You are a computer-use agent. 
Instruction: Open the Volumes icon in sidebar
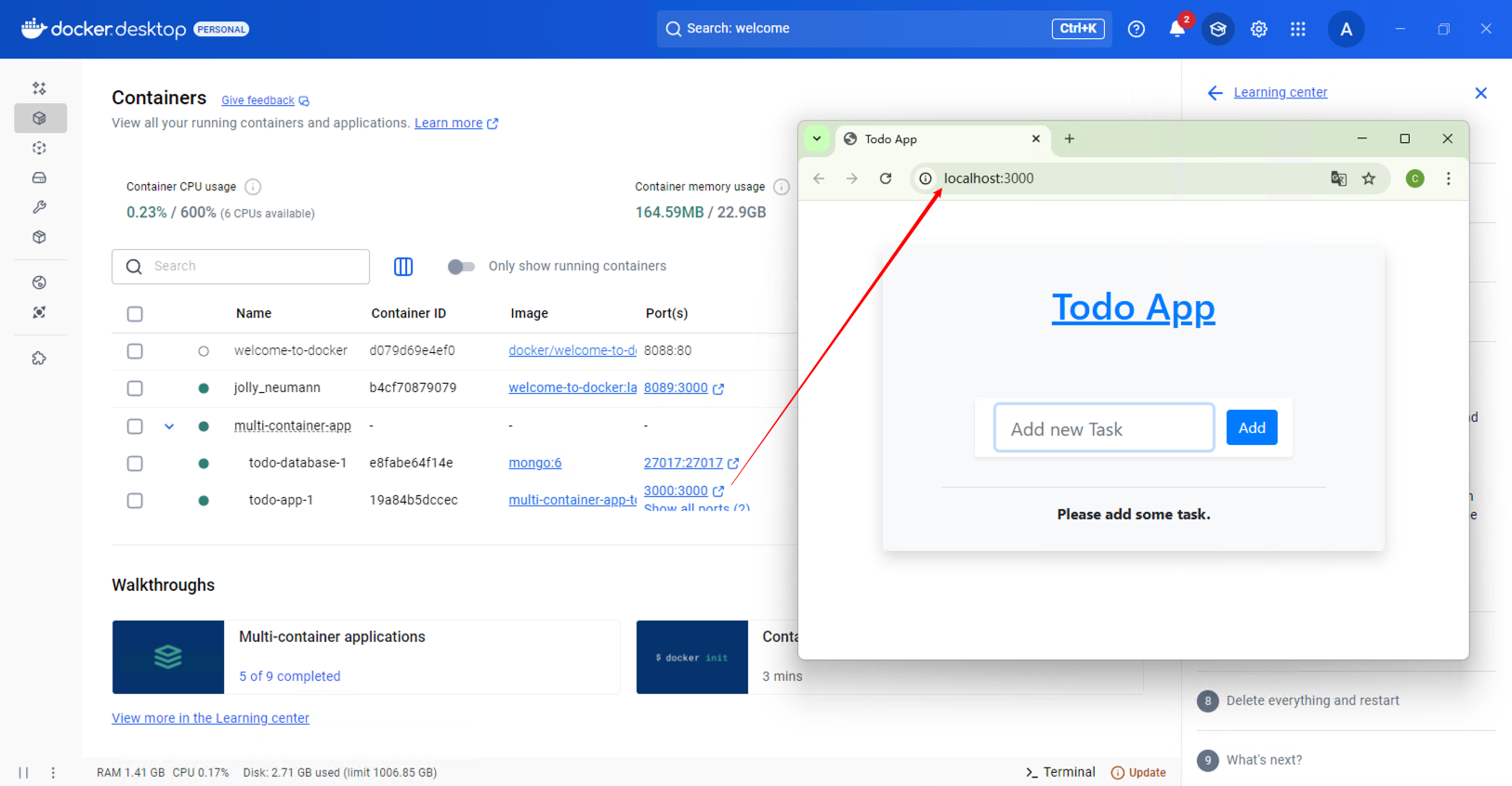[x=39, y=177]
